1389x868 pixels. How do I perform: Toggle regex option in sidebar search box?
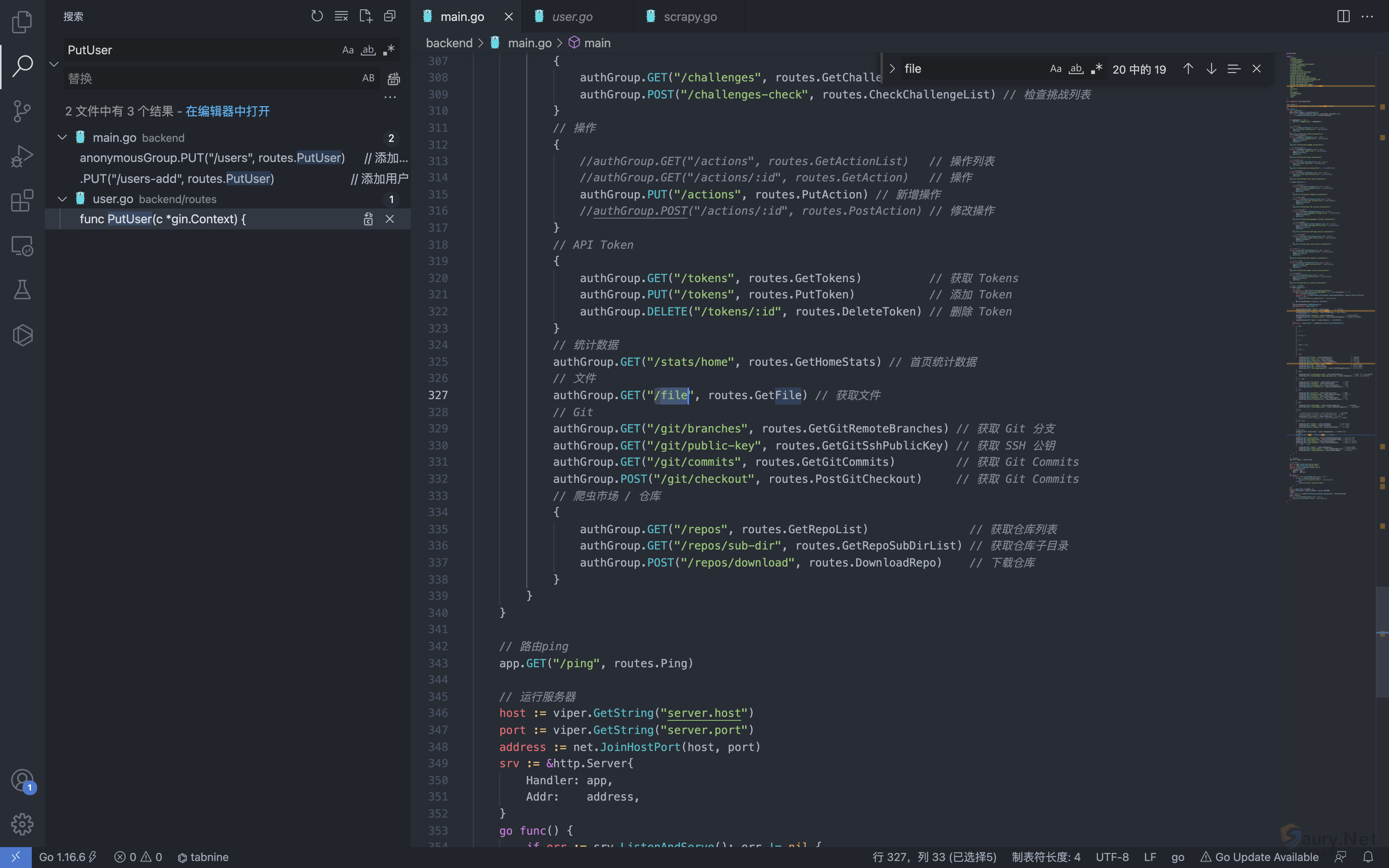(389, 50)
